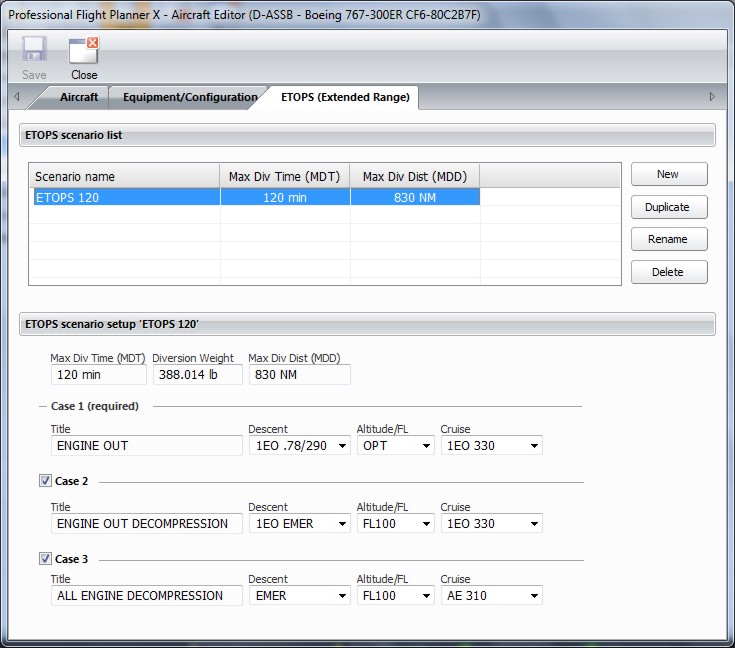Click the 830 NM cell in scenario list
The height and width of the screenshot is (648, 735).
tap(415, 197)
